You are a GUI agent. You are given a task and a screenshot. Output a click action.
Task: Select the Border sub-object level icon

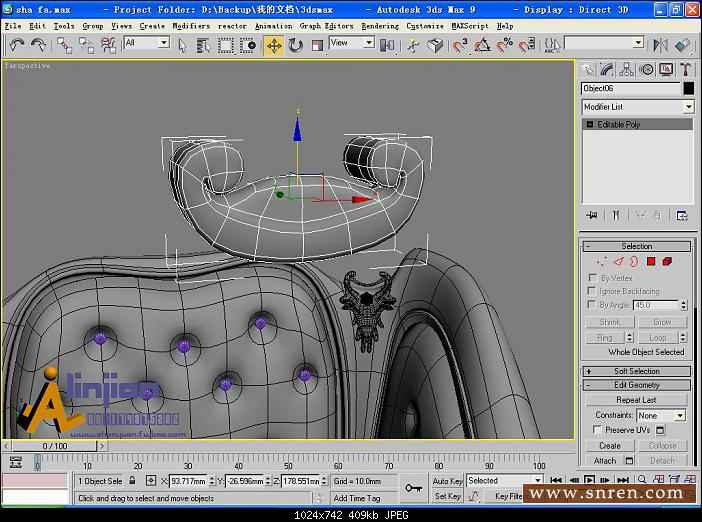[x=634, y=261]
